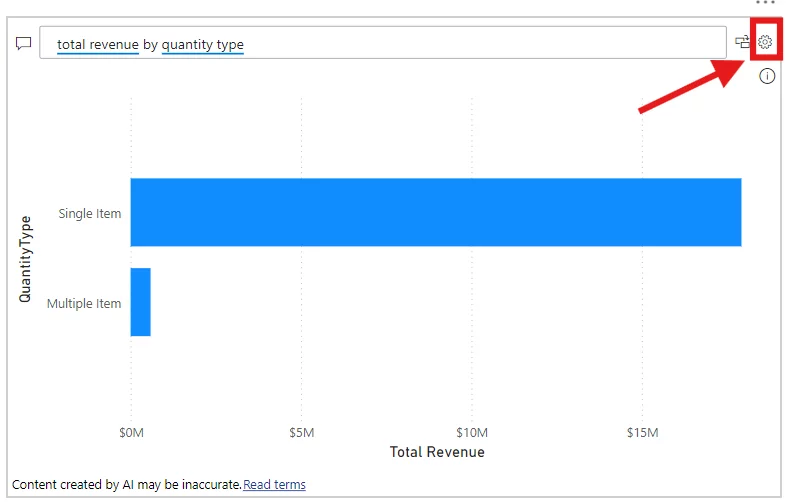Click inside the Q&A question box
The height and width of the screenshot is (502, 787).
click(x=480, y=44)
